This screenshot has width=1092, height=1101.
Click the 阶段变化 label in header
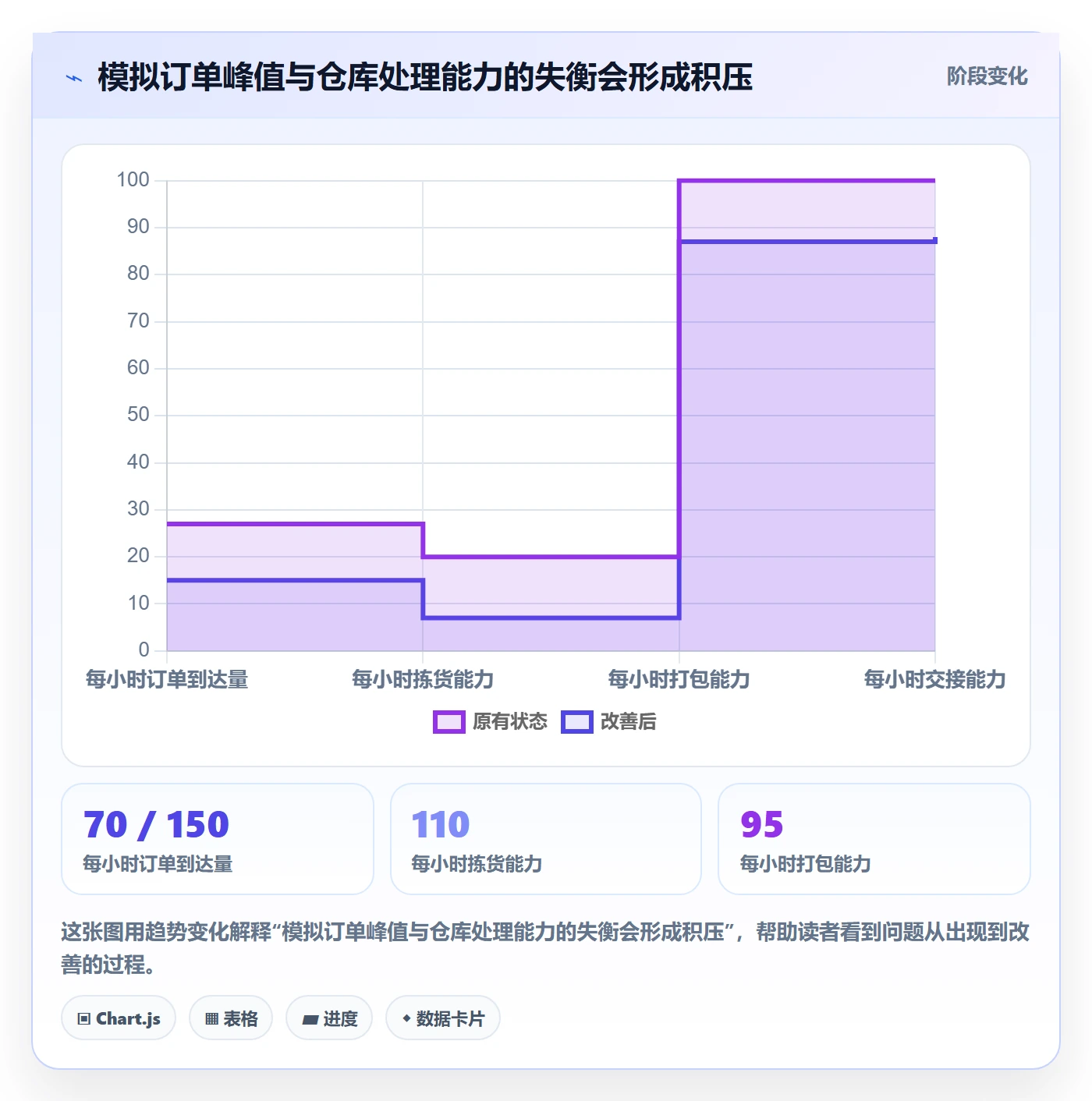pos(987,76)
